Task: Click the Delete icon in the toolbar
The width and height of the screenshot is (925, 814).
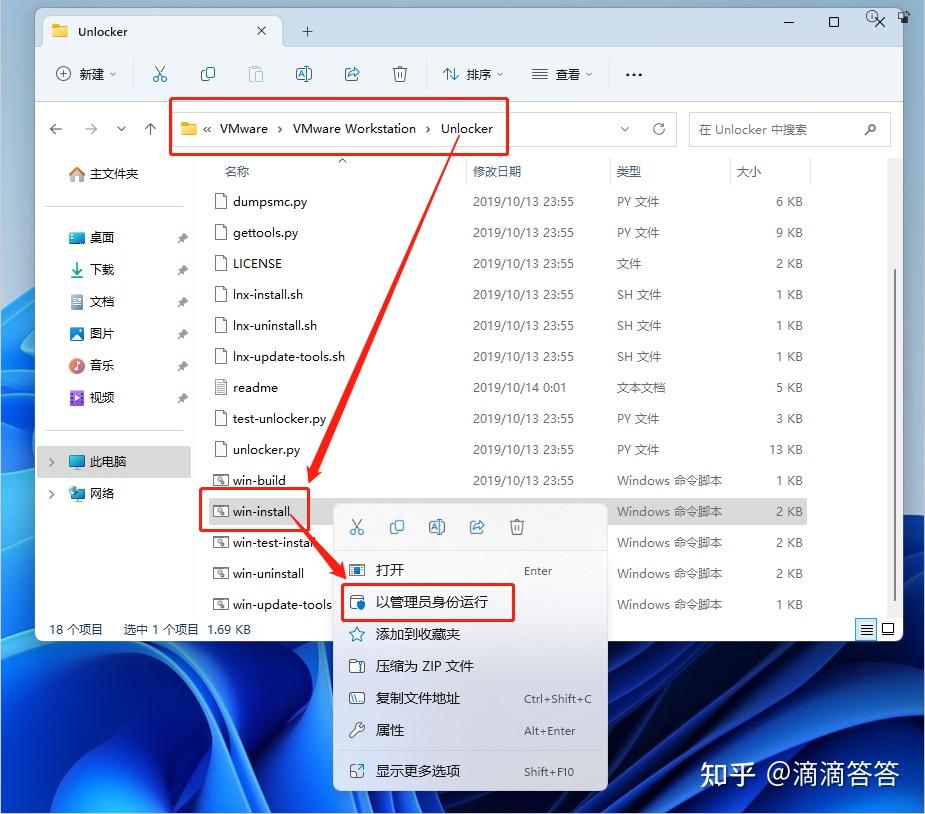Action: pos(400,74)
